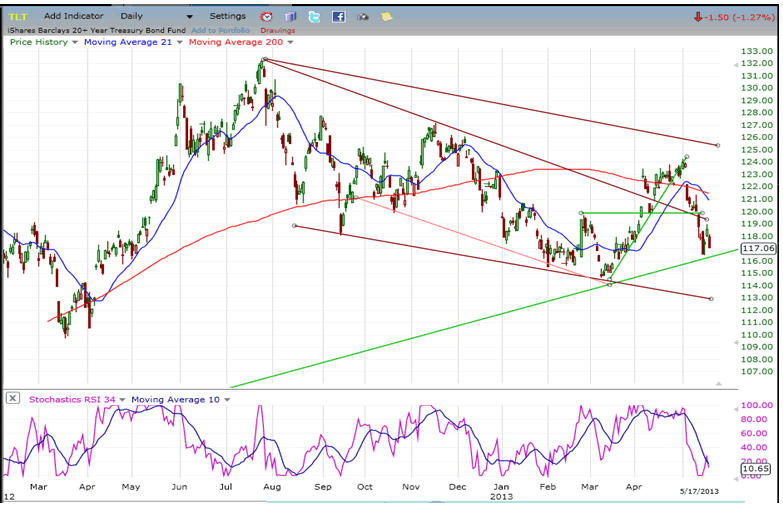783x513 pixels.
Task: Click the camera snapshot icon
Action: pos(362,17)
